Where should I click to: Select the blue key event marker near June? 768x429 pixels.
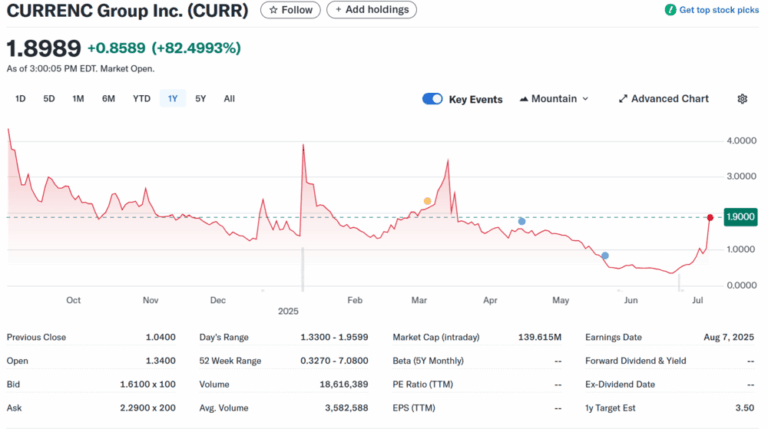[605, 256]
